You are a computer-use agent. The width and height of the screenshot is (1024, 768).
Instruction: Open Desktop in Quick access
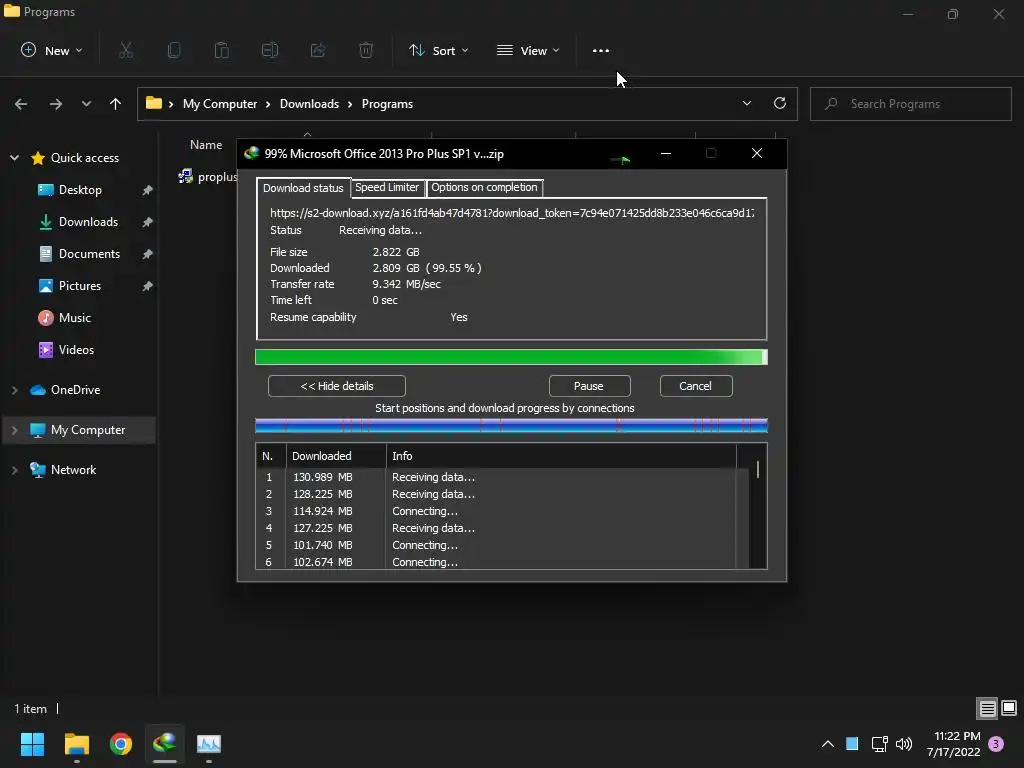80,190
